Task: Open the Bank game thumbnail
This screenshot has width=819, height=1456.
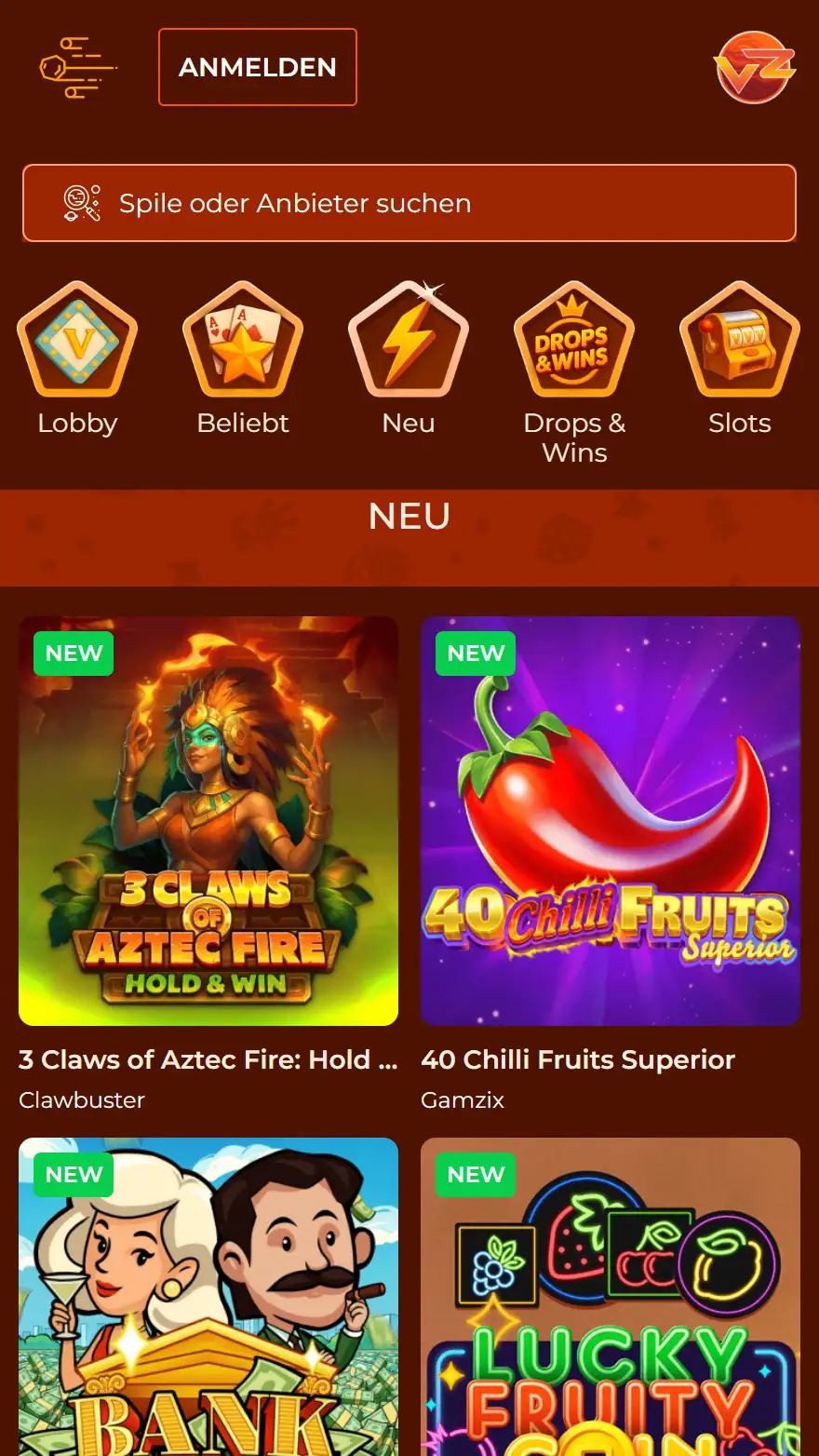Action: [208, 1297]
